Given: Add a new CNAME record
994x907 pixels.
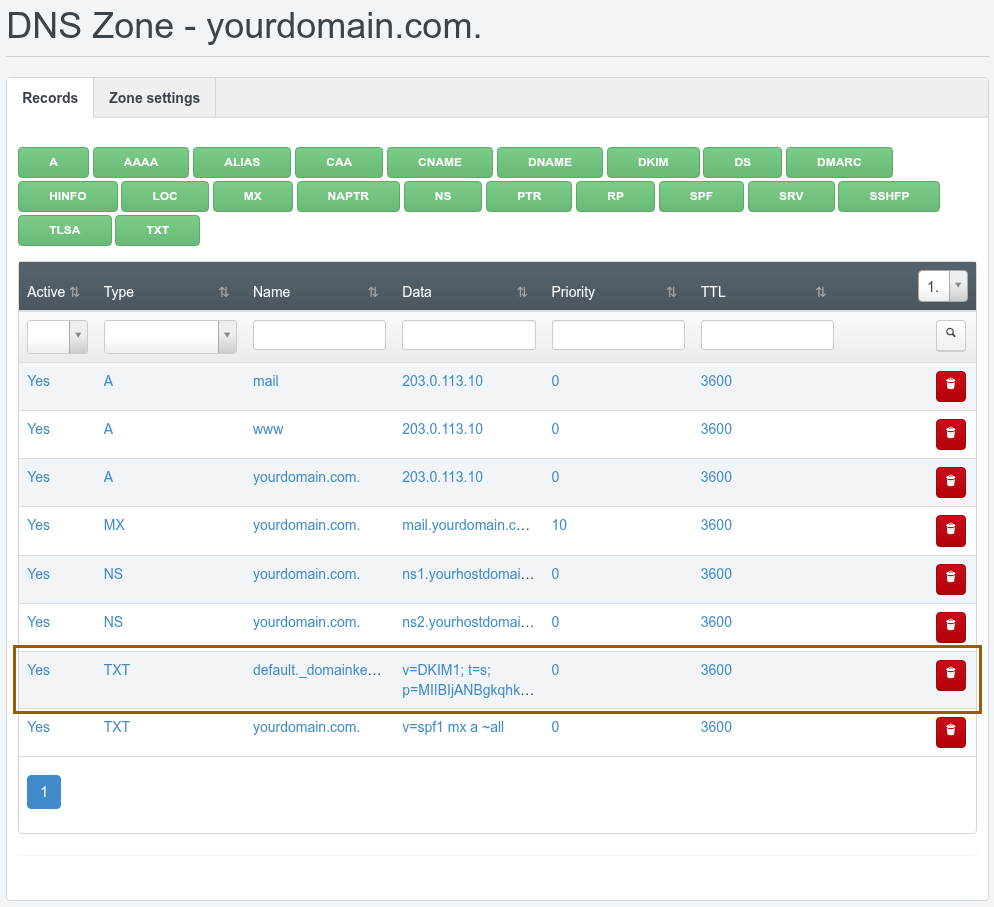Looking at the screenshot, I should click(440, 162).
